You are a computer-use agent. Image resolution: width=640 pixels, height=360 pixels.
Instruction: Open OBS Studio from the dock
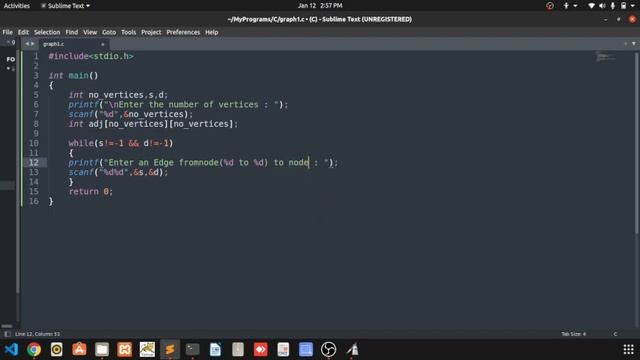coord(328,349)
